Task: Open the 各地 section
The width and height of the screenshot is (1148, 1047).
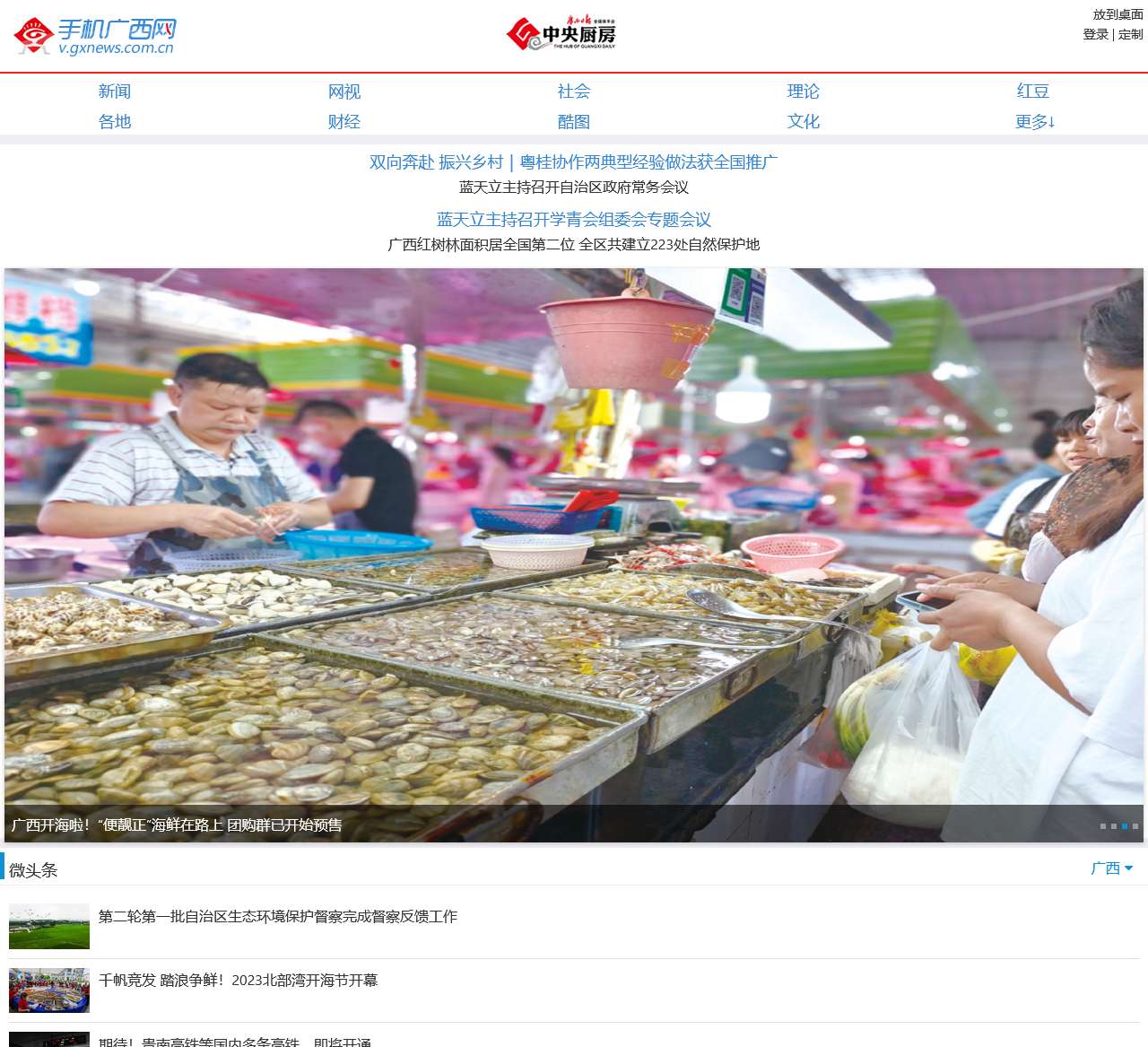Action: tap(114, 122)
